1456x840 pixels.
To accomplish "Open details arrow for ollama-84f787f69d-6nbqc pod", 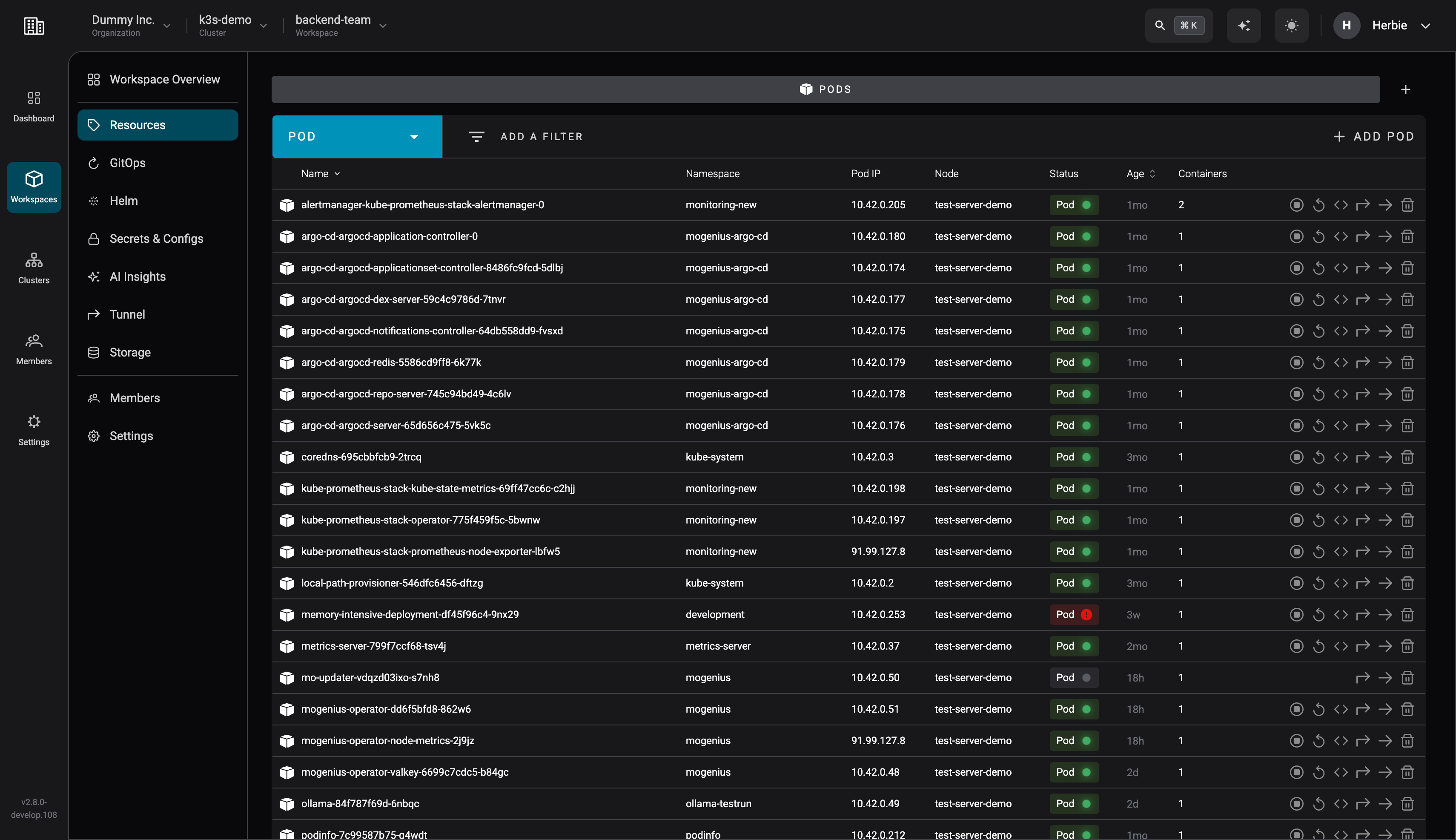I will click(x=1385, y=804).
